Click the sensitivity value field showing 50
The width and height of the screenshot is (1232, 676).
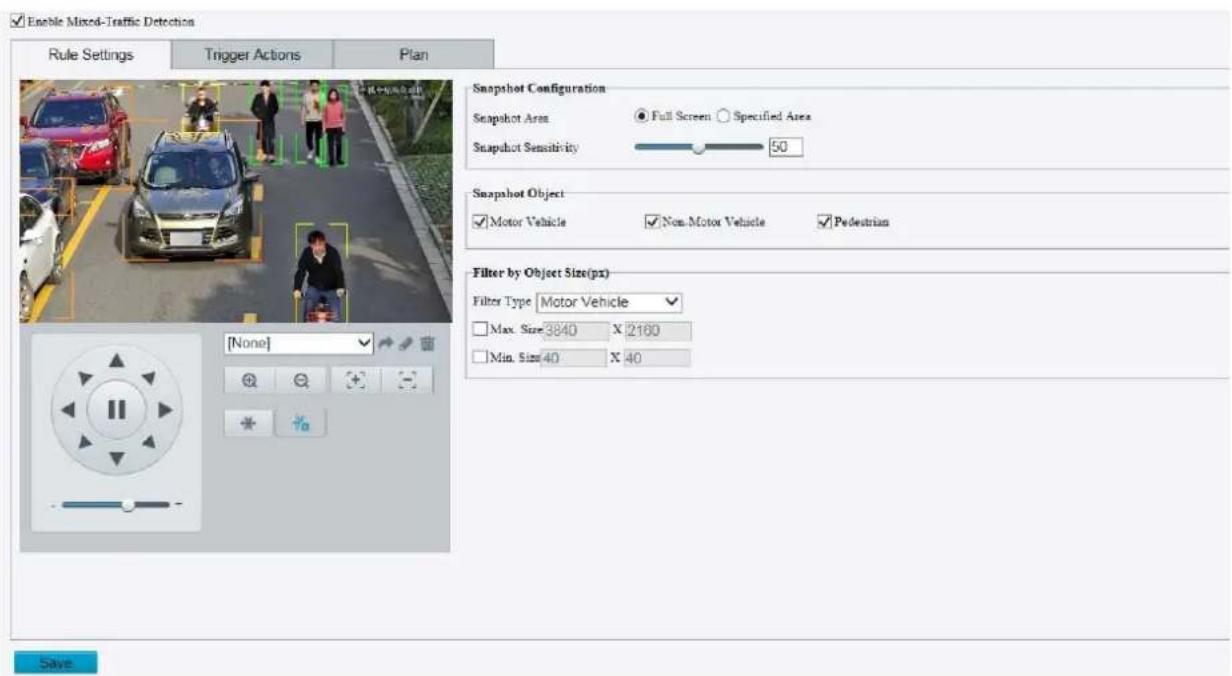786,148
